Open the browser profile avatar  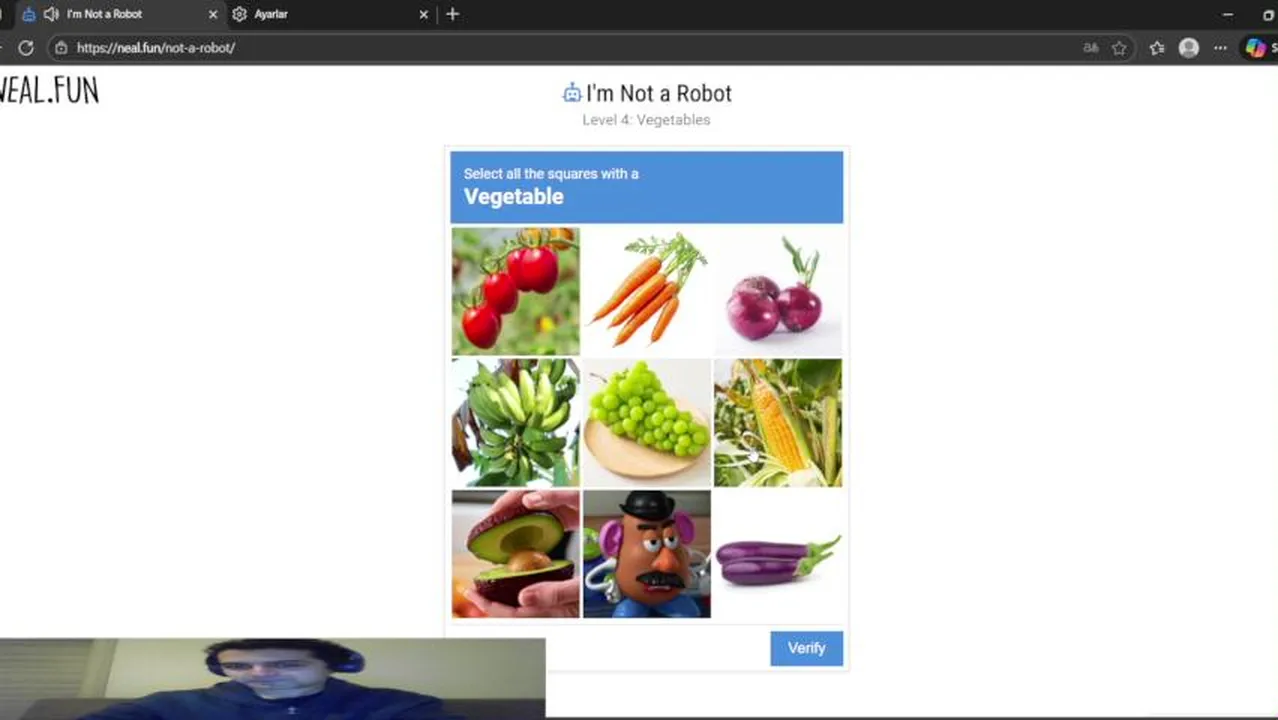[x=1188, y=48]
